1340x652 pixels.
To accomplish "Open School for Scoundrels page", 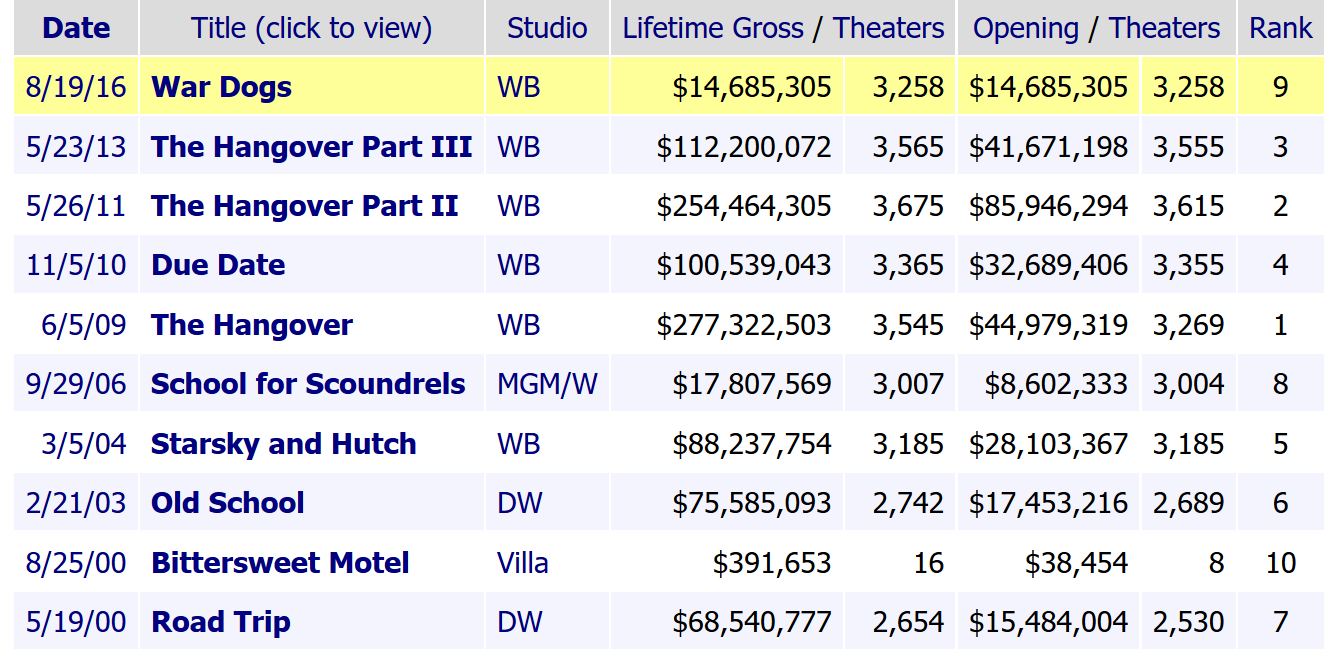I will (x=308, y=384).
